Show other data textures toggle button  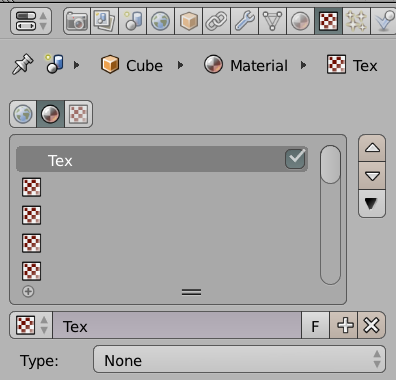tap(78, 114)
